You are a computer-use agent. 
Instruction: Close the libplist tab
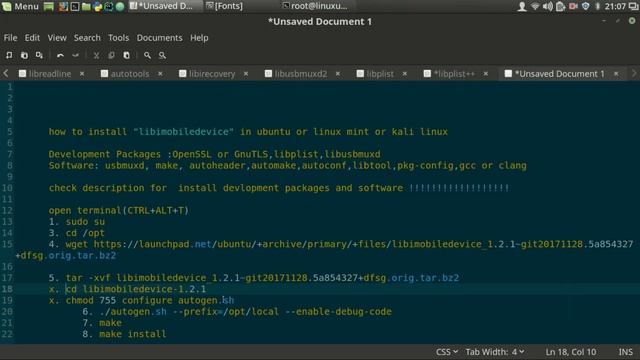(x=404, y=74)
